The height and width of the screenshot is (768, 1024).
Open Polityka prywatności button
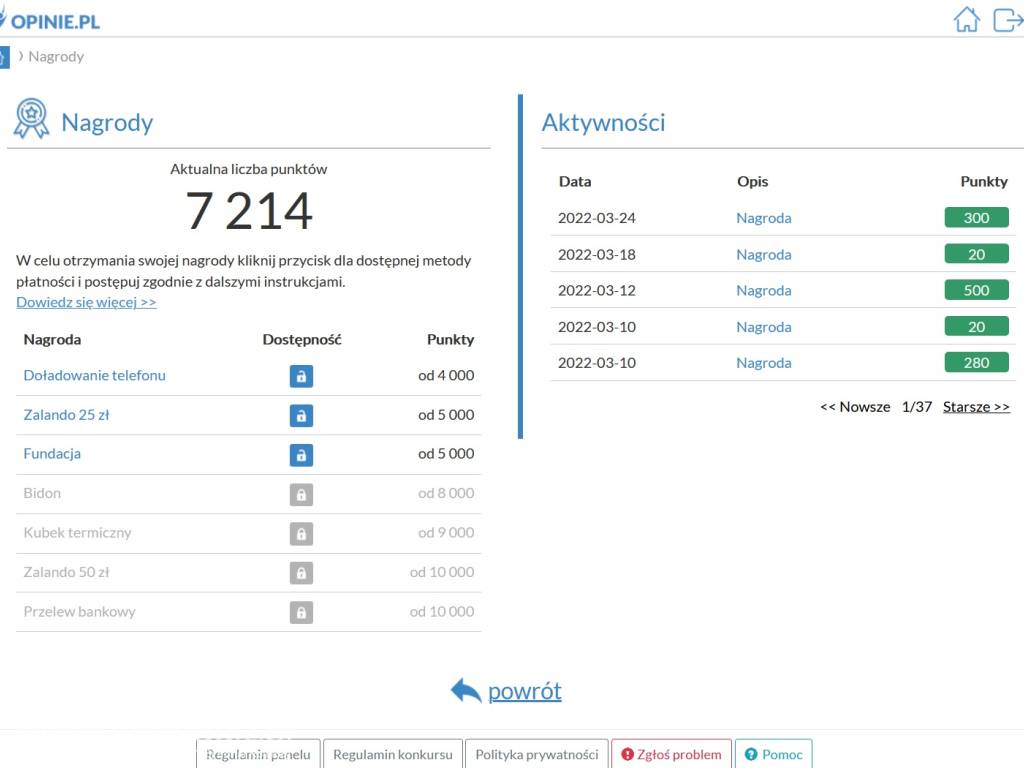[536, 754]
